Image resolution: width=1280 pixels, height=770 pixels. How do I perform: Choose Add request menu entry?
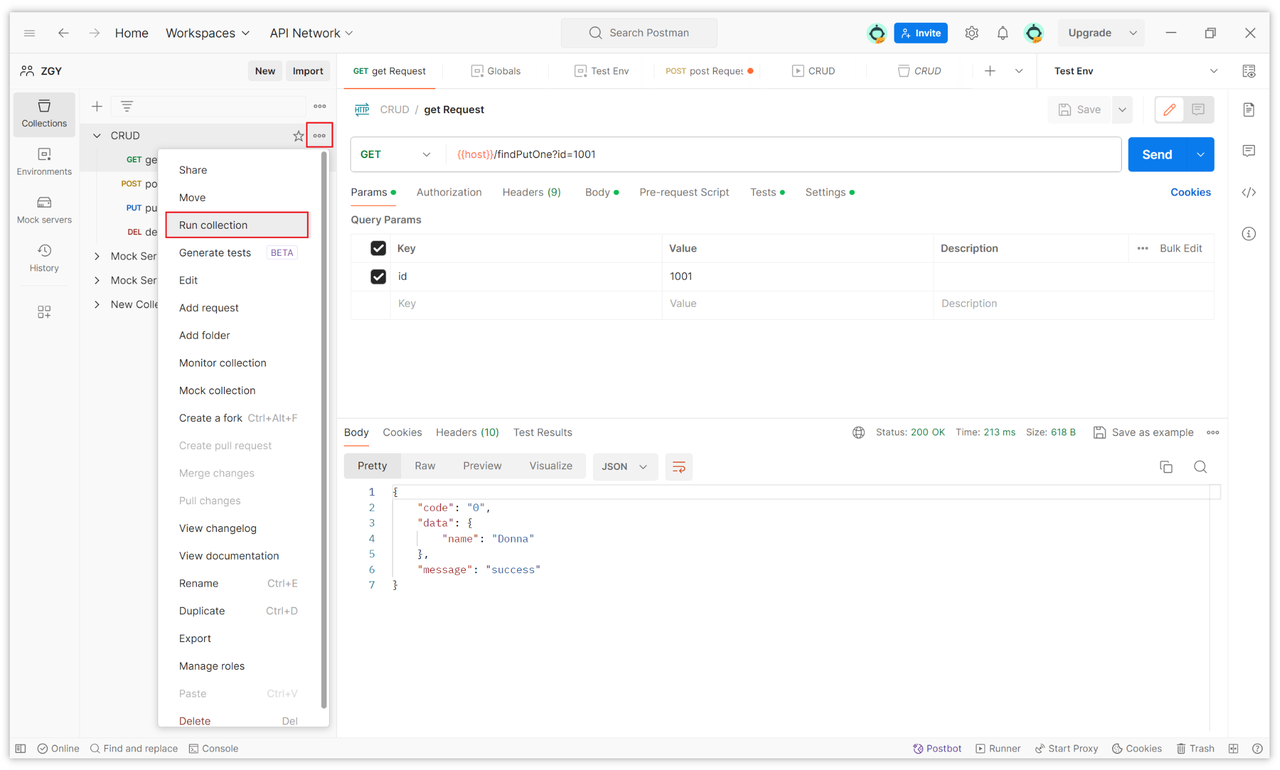[209, 308]
